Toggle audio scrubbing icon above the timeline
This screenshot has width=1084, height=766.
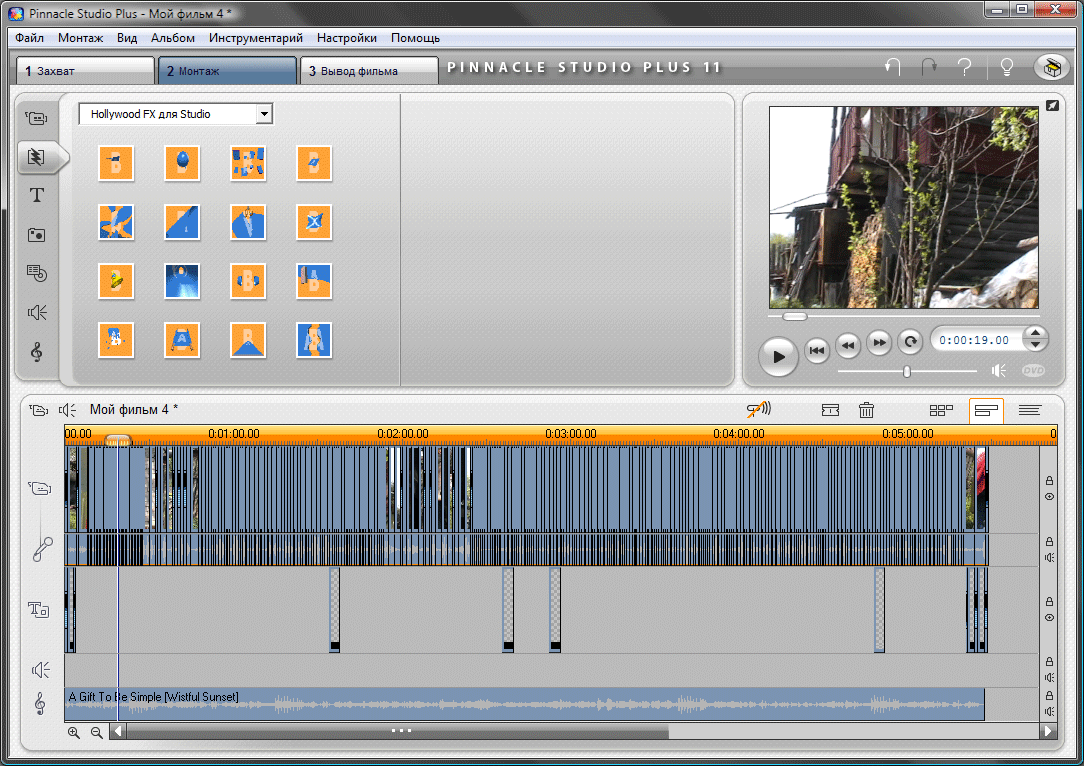click(759, 409)
